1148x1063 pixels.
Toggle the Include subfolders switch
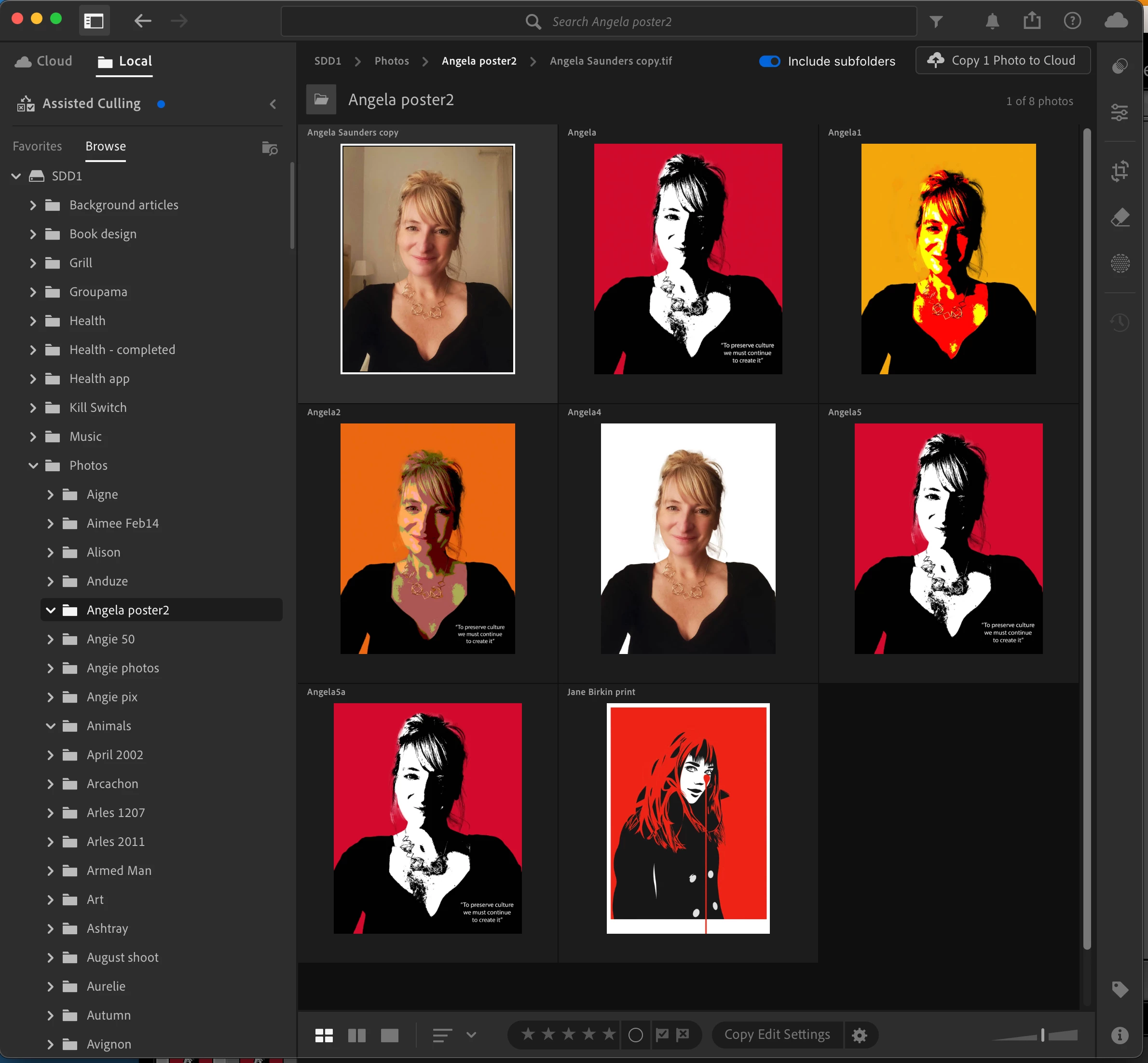point(769,61)
